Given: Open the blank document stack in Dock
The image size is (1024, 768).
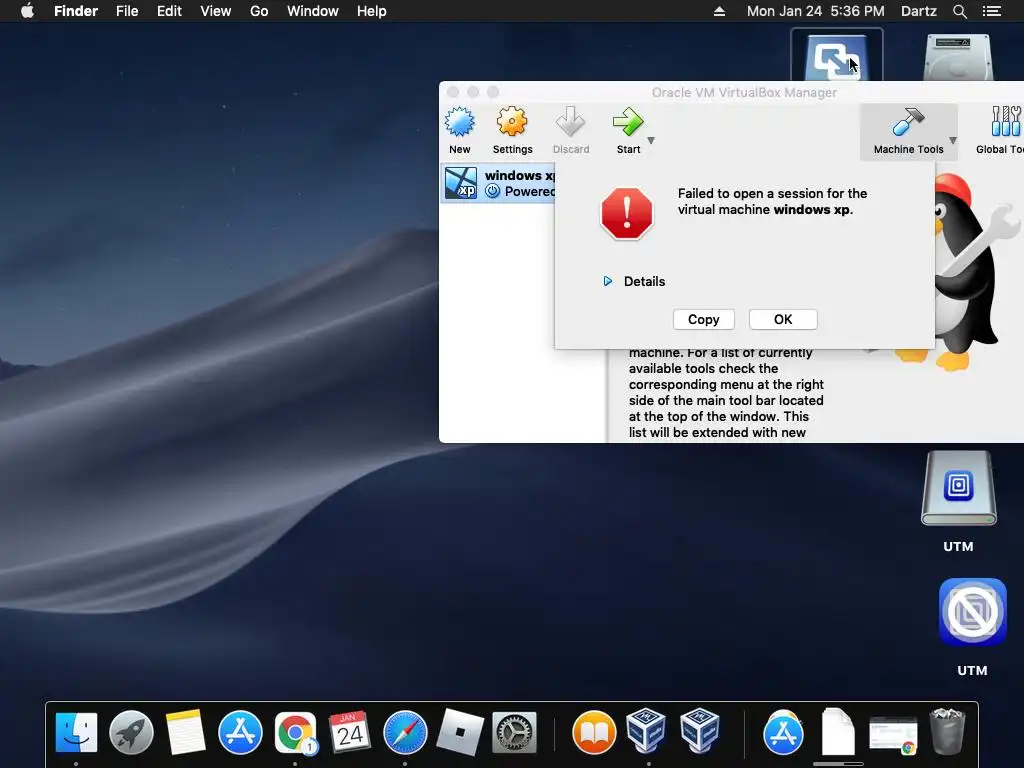Looking at the screenshot, I should pyautogui.click(x=838, y=732).
